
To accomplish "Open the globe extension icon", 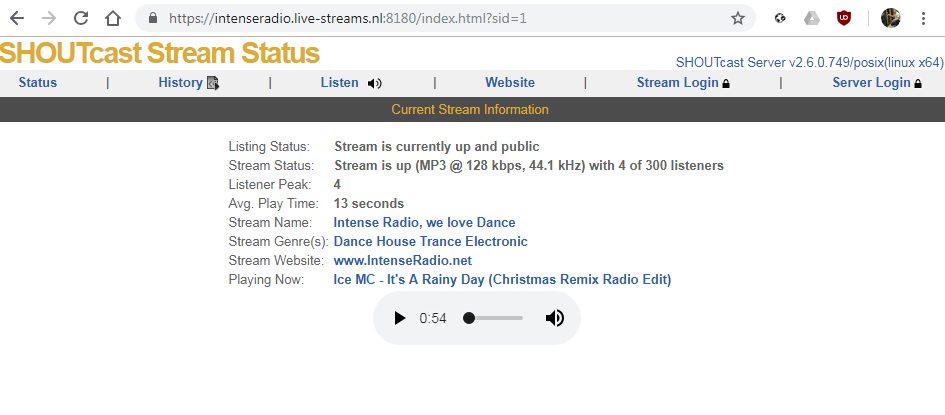I will pyautogui.click(x=780, y=18).
